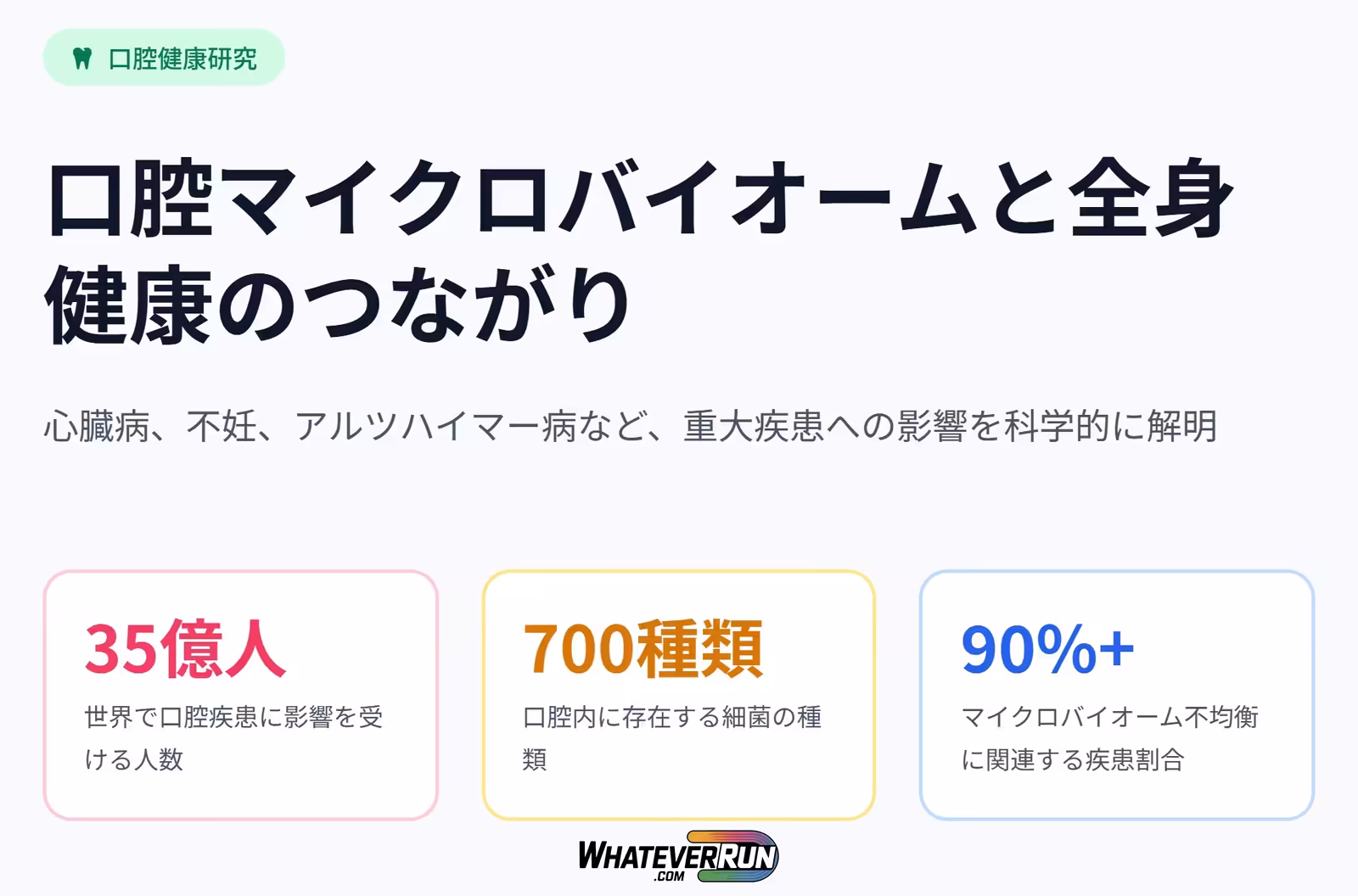Select the 口腔内に存在する細菌の種類 description
1358x896 pixels.
(x=671, y=737)
